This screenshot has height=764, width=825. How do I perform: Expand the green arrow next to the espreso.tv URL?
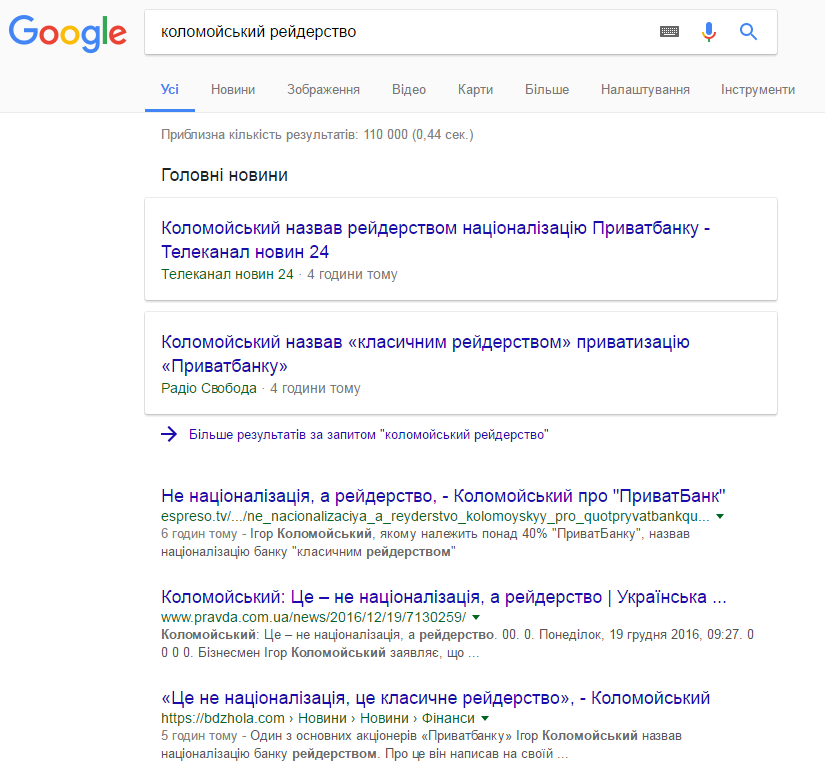click(x=720, y=516)
